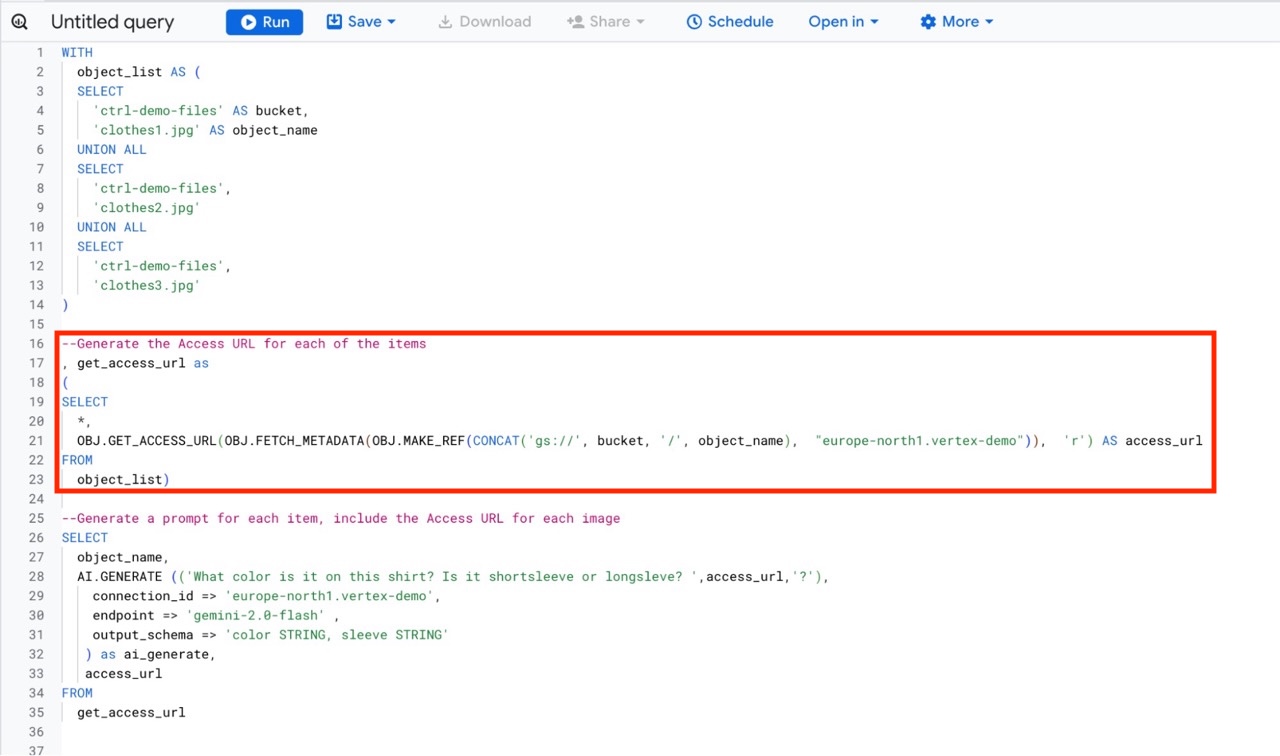
Task: Click the query magnifier icon beside the title
Action: 20,22
